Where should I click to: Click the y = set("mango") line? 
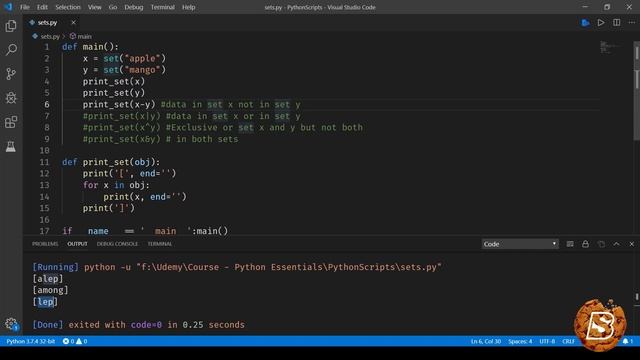coord(124,70)
